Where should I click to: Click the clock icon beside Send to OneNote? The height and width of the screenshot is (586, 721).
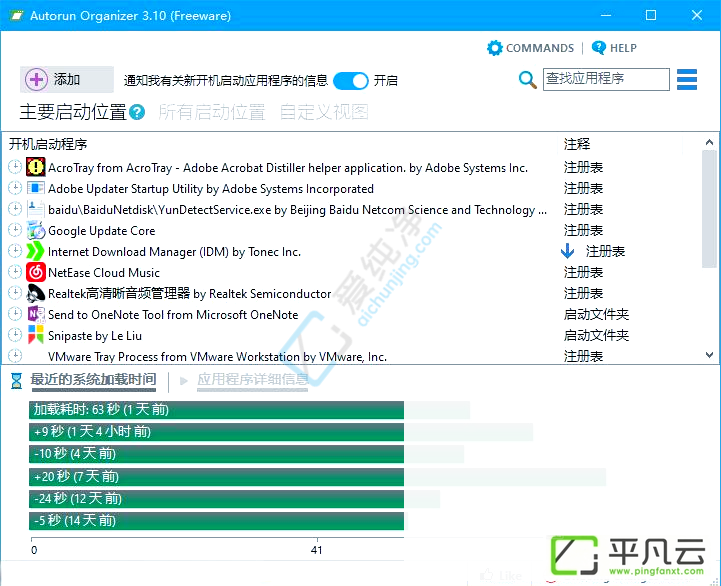point(15,314)
